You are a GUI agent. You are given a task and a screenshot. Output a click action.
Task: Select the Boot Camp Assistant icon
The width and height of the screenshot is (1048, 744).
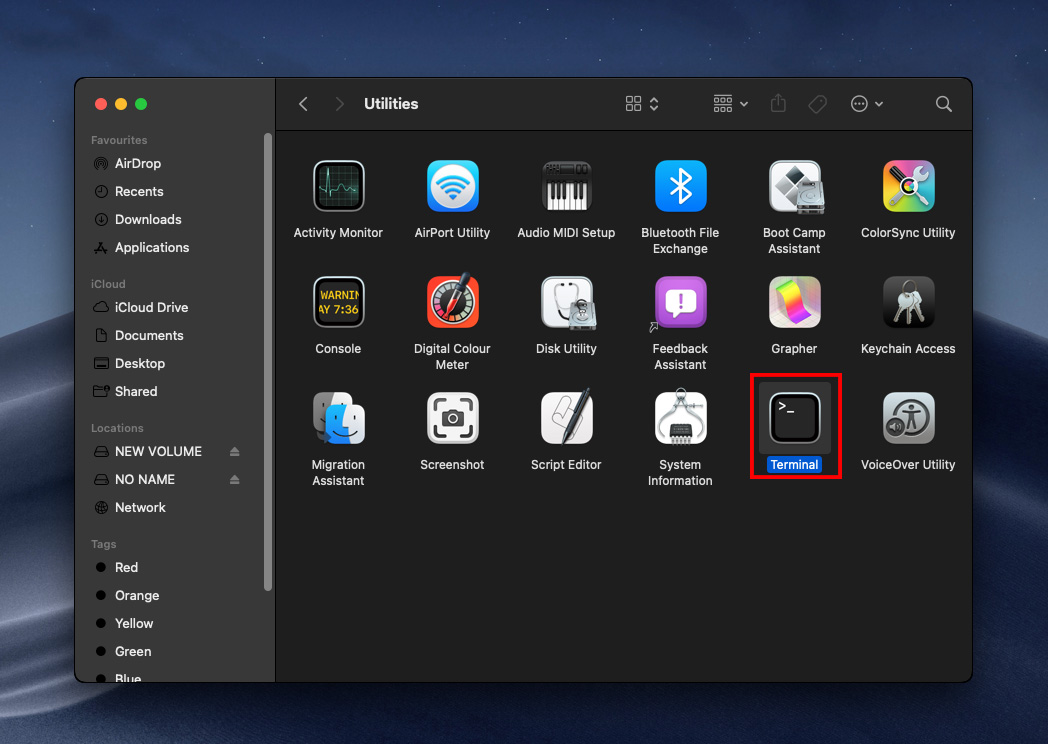pos(795,187)
